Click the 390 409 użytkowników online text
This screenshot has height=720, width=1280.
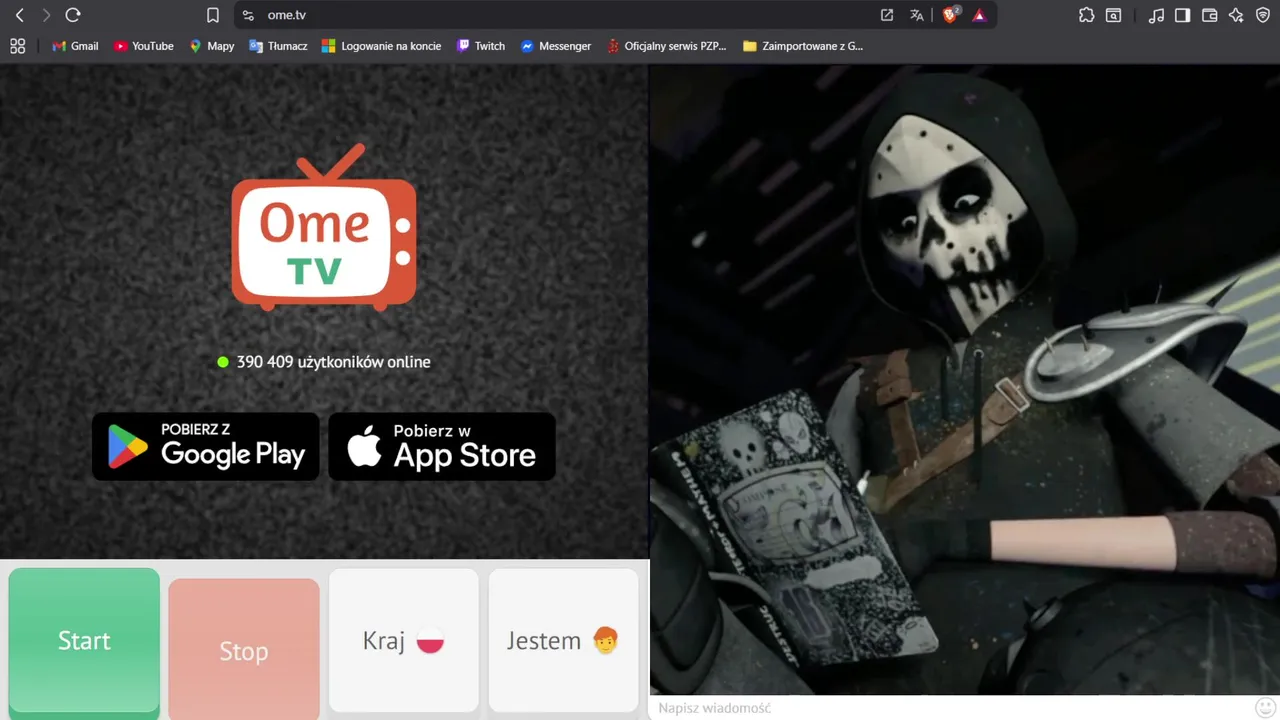333,362
